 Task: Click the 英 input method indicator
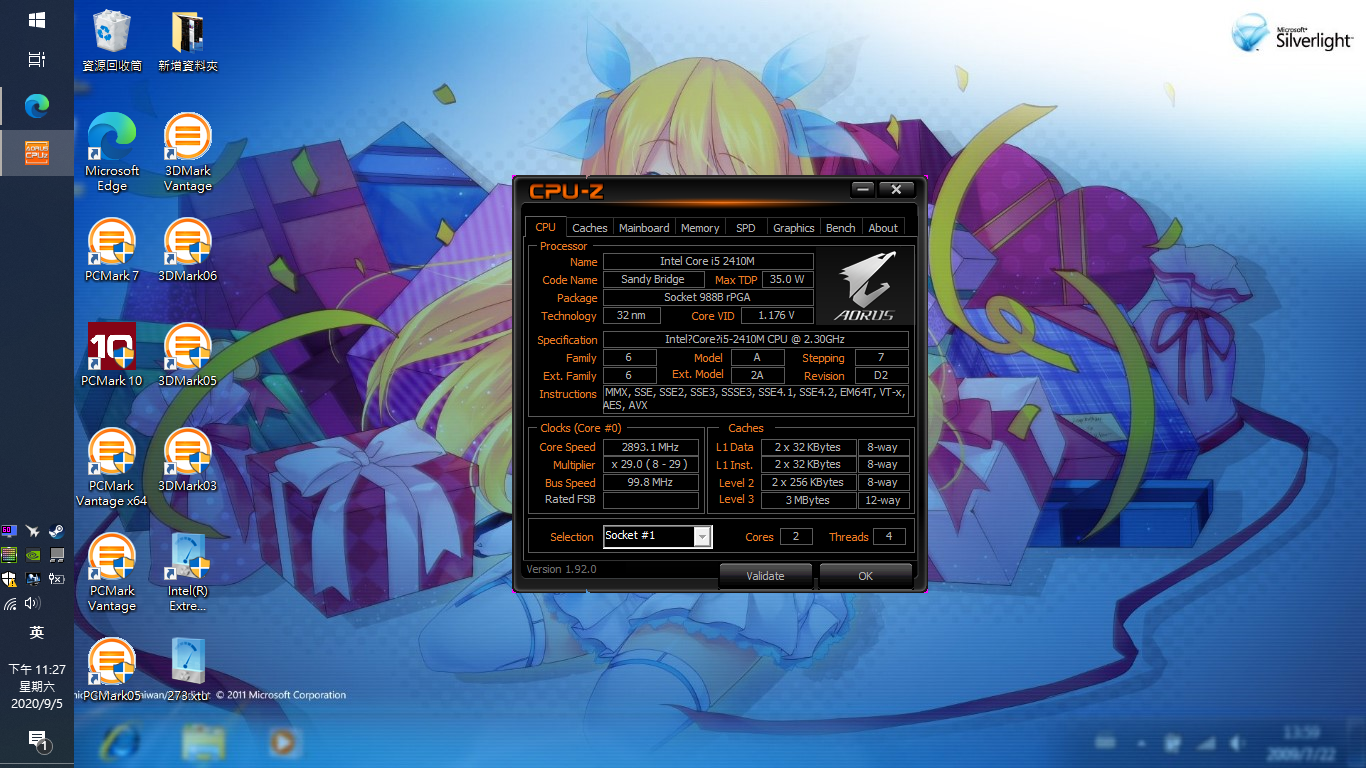point(37,633)
